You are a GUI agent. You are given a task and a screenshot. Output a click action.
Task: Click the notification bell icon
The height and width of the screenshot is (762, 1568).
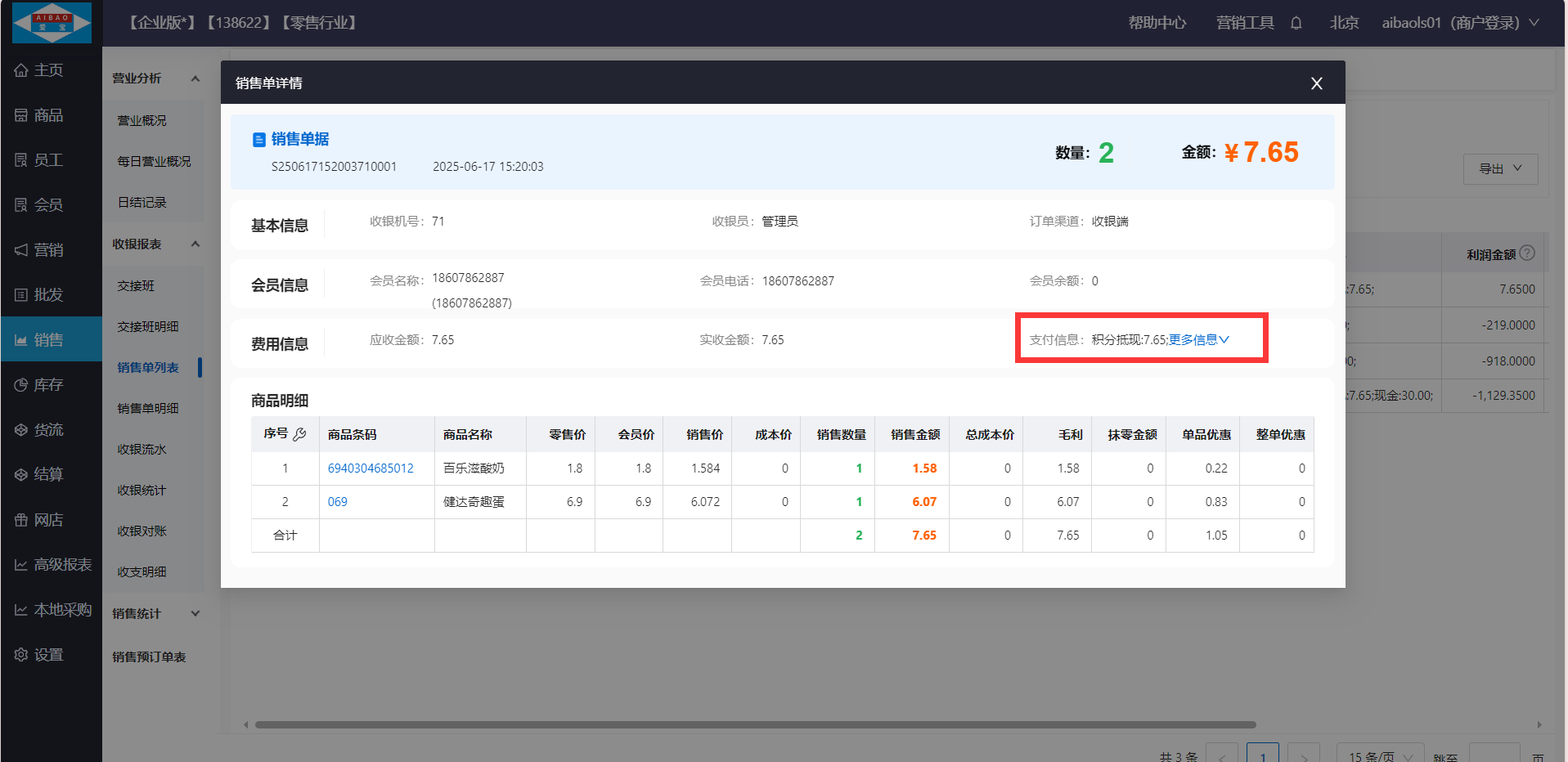tap(1296, 23)
